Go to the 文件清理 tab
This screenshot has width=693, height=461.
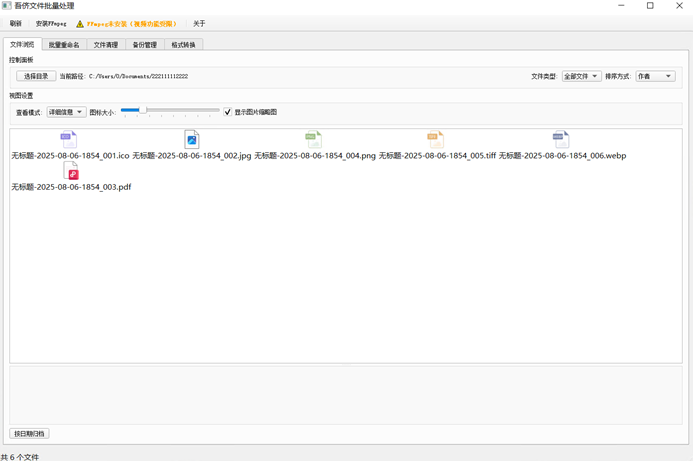[105, 45]
